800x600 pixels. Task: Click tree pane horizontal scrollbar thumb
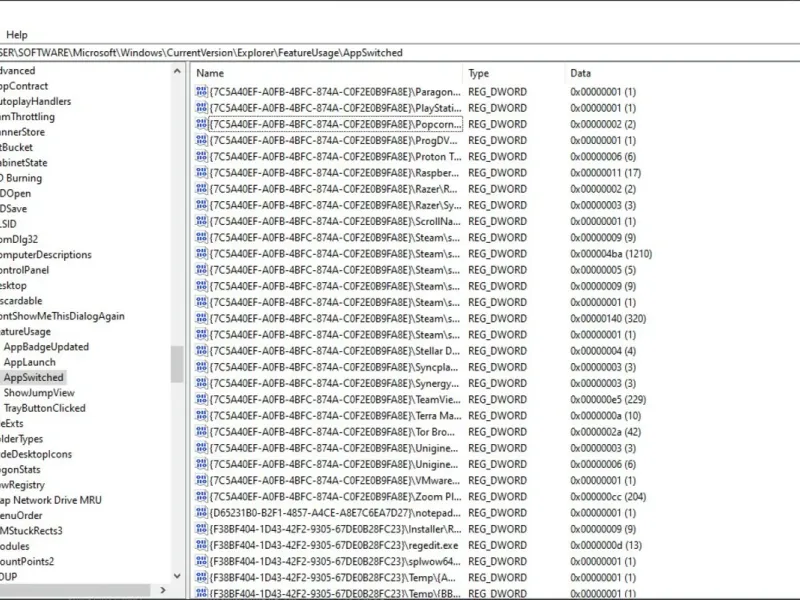pos(75,590)
